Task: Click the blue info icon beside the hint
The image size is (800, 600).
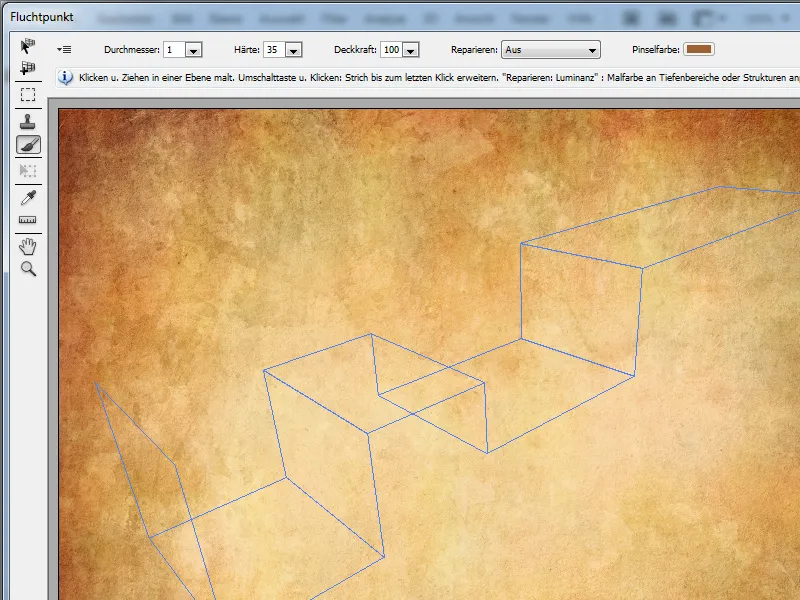Action: [x=65, y=78]
